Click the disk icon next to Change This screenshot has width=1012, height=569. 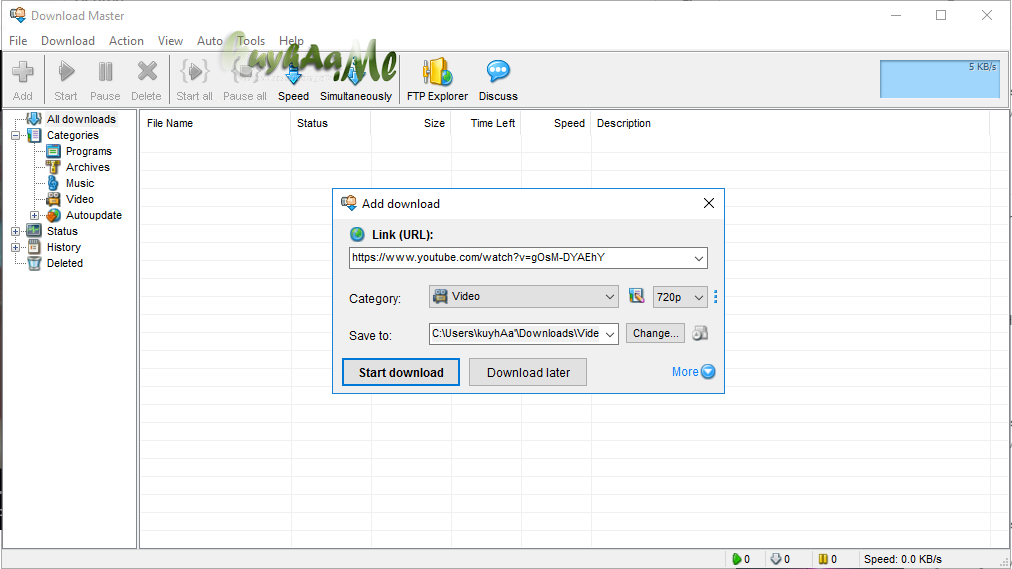click(x=700, y=334)
